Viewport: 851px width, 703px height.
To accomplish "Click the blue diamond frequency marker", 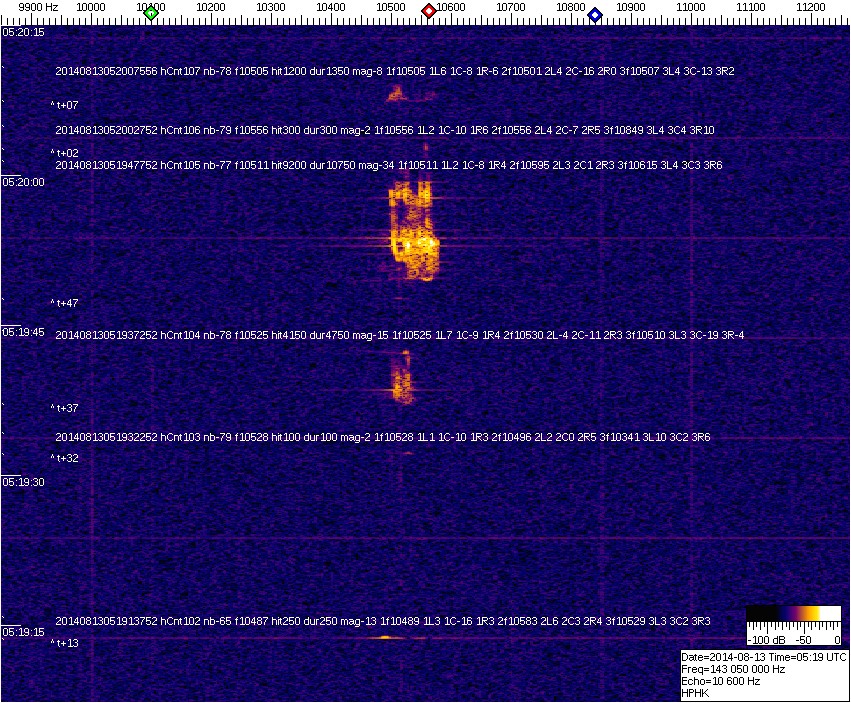I will 595,15.
